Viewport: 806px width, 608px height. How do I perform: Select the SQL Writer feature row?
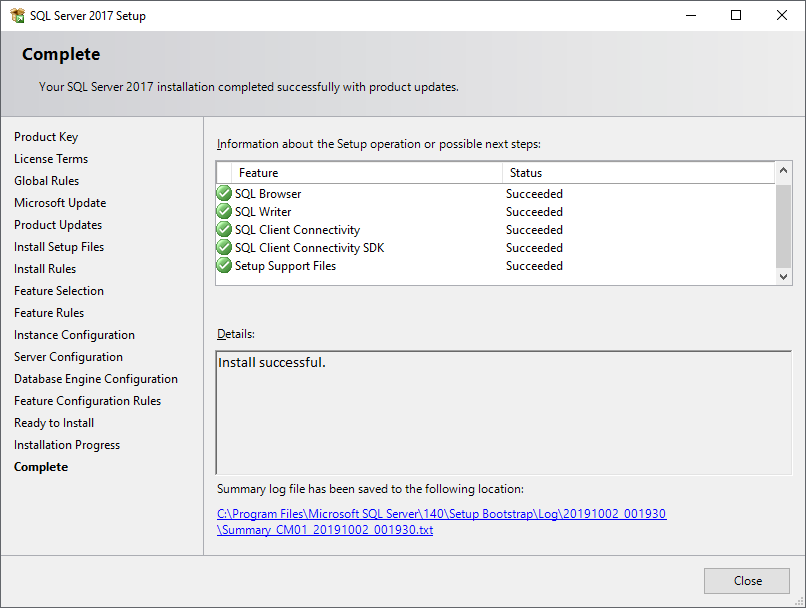(x=263, y=212)
